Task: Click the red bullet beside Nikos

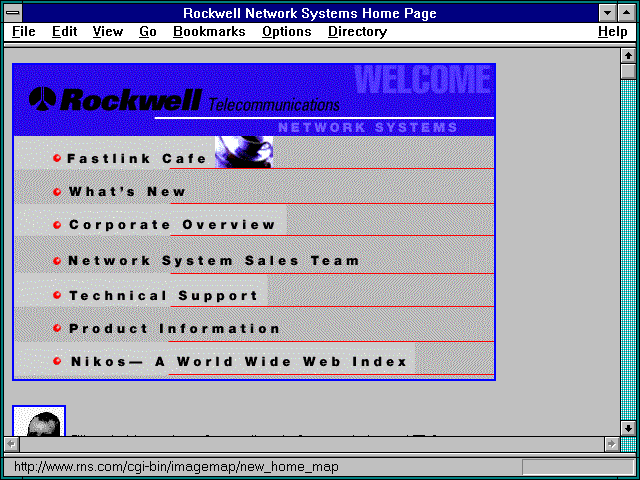Action: (x=57, y=361)
